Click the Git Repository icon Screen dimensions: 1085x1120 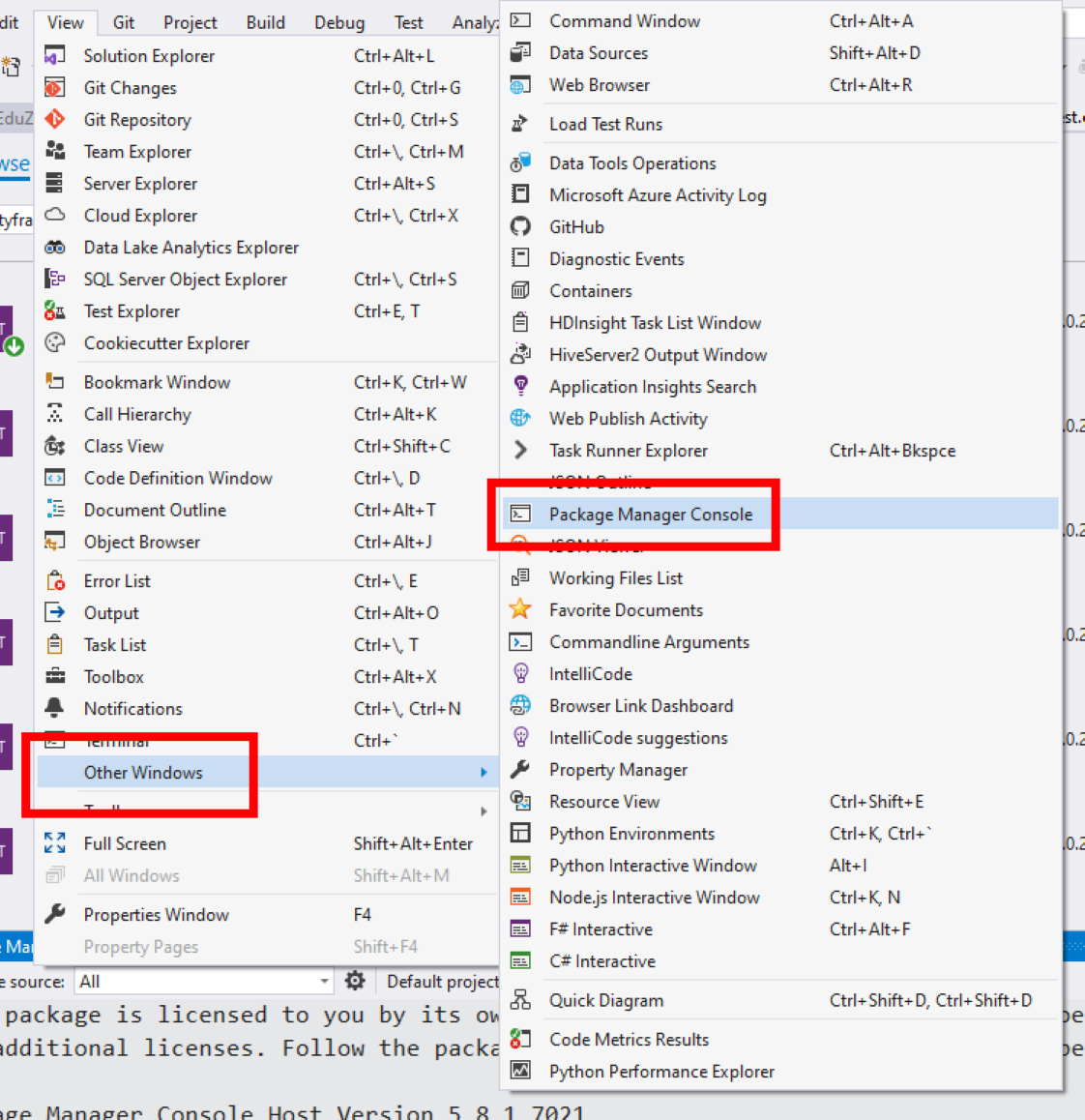tap(55, 119)
